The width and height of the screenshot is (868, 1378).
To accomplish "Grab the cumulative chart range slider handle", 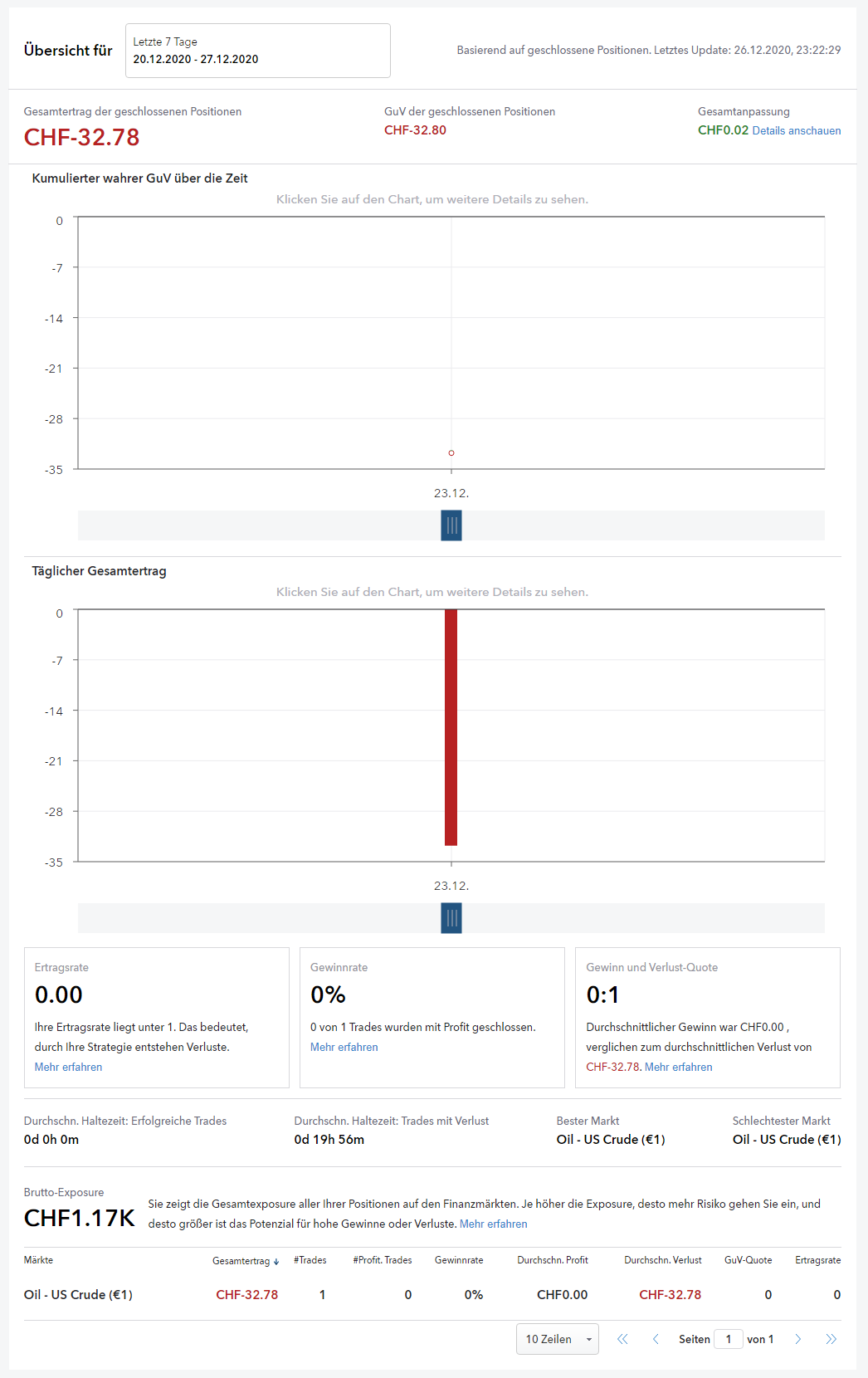I will 451,525.
